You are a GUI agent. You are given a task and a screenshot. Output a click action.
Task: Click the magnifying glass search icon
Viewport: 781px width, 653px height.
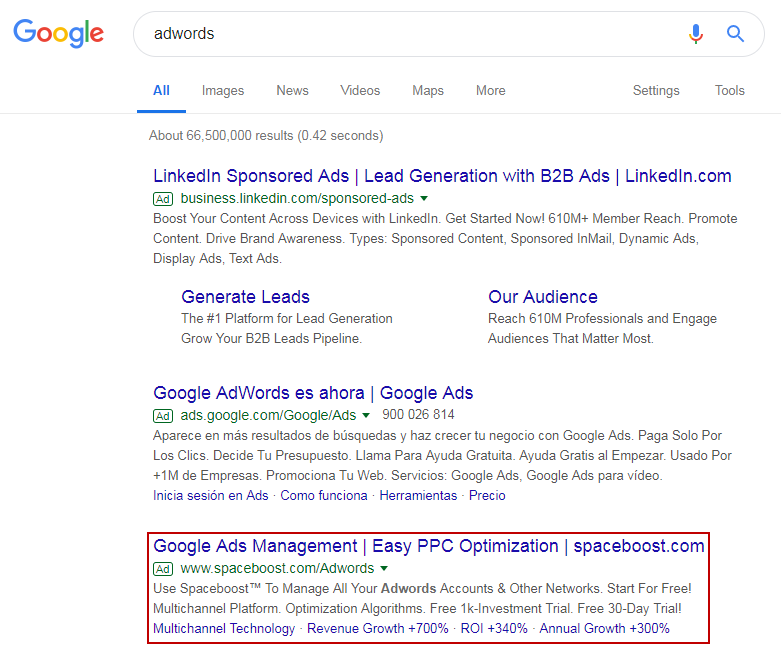coord(735,34)
